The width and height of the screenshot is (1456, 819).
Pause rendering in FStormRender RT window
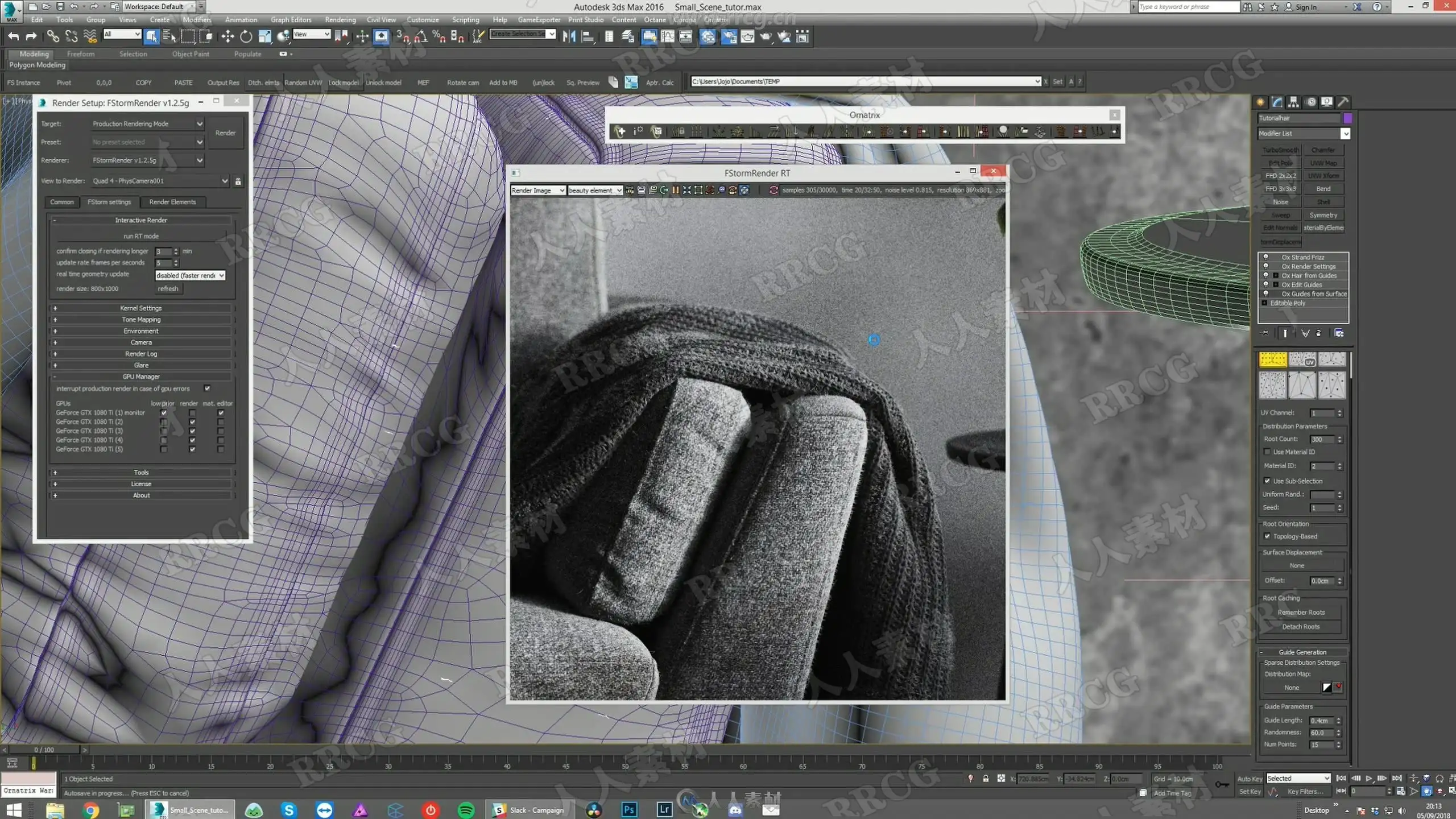tap(675, 190)
